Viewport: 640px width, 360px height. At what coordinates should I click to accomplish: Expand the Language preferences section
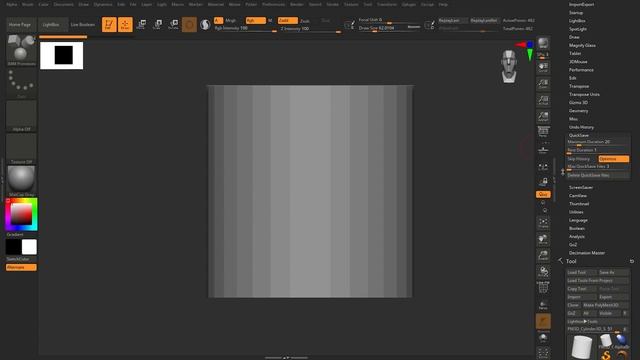pyautogui.click(x=578, y=220)
